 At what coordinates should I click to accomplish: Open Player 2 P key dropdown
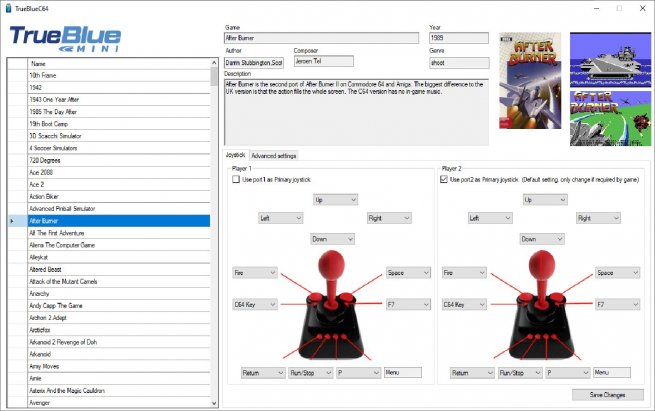pyautogui.click(x=568, y=373)
